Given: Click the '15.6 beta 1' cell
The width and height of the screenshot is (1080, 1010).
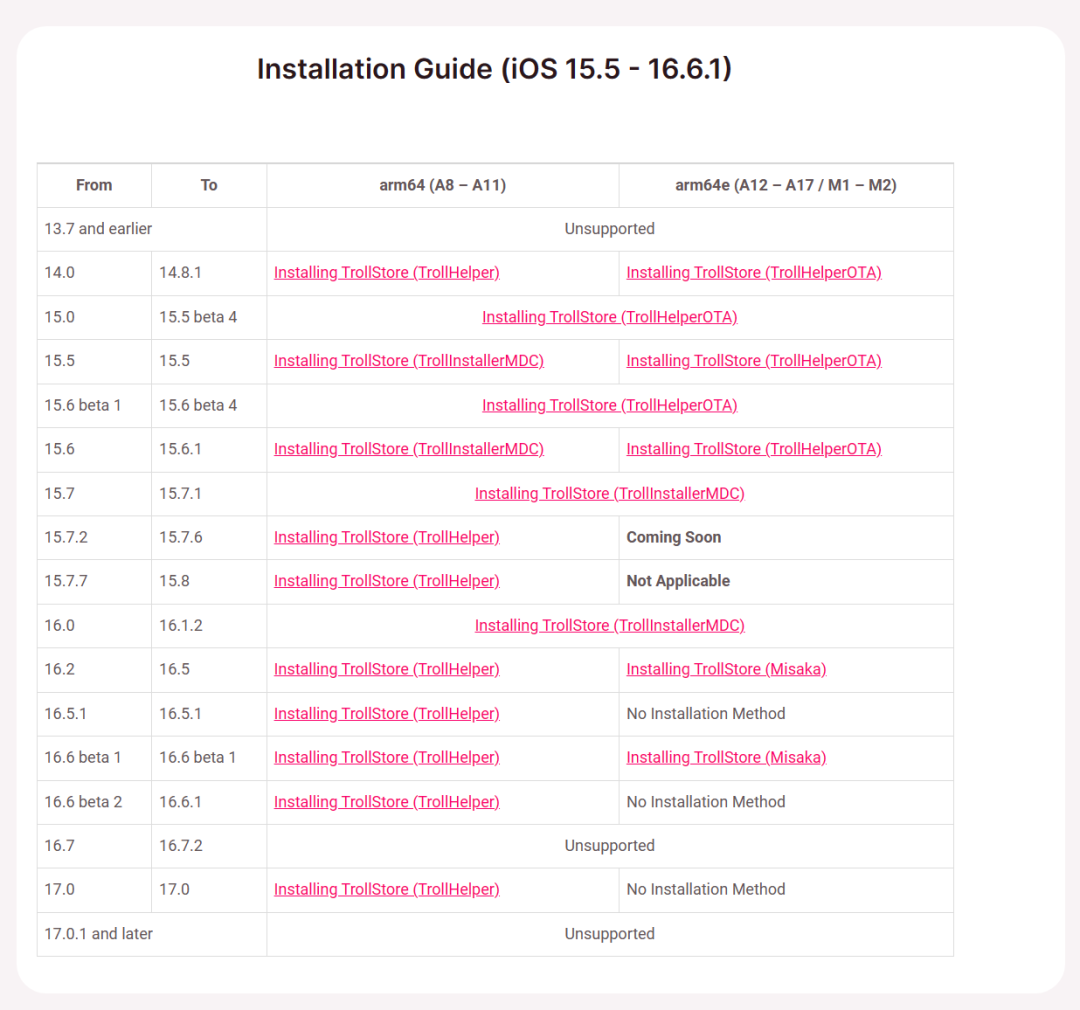Looking at the screenshot, I should [94, 405].
